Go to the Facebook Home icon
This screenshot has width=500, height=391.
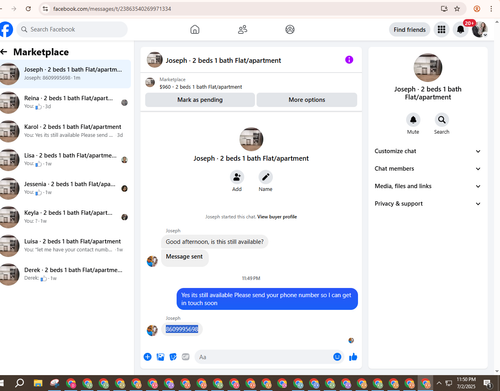[x=195, y=29]
